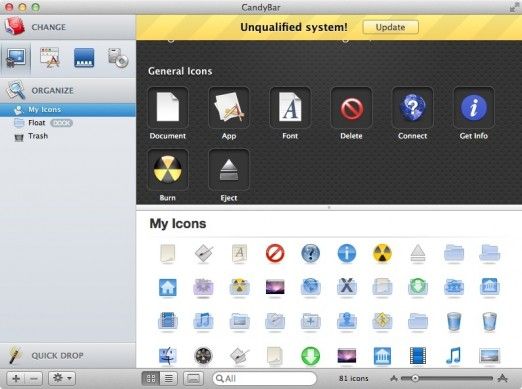Screen dimensions: 522x389
Task: Select the yellow burn icon in My Icons
Action: [x=382, y=253]
